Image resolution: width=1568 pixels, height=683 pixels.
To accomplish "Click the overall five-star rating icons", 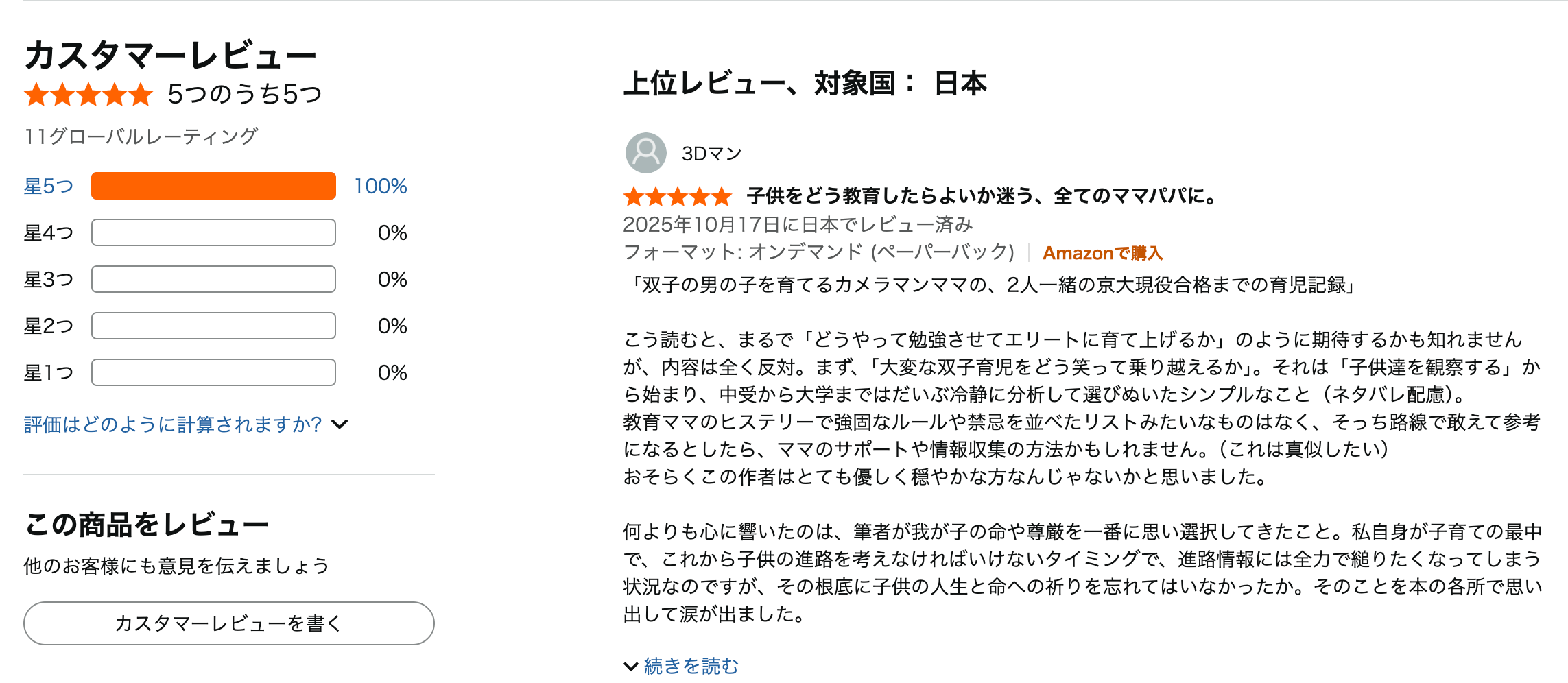I will pyautogui.click(x=88, y=95).
